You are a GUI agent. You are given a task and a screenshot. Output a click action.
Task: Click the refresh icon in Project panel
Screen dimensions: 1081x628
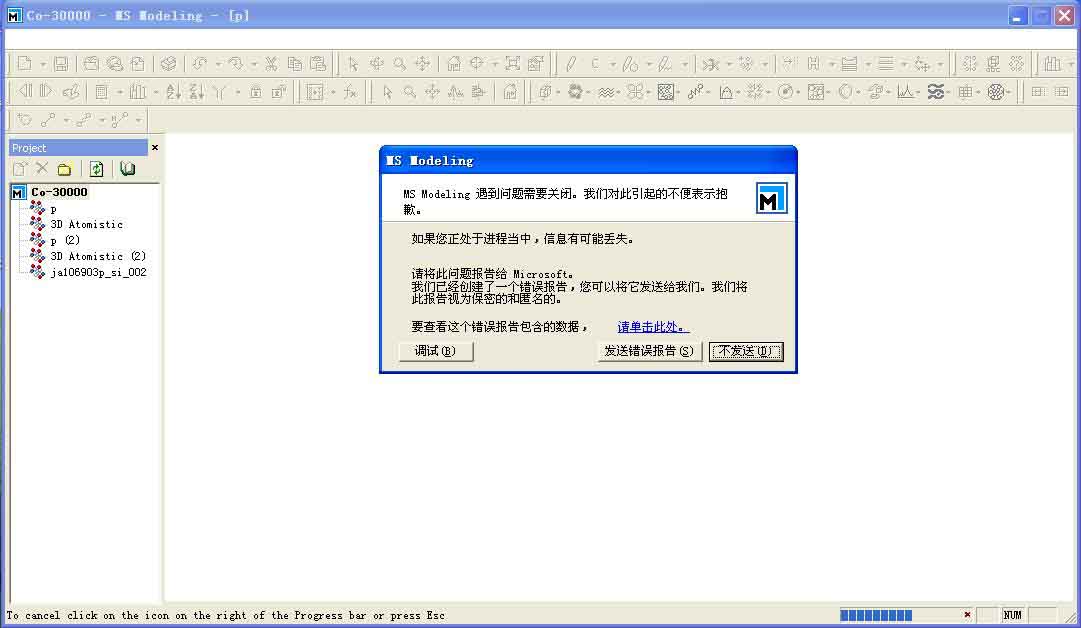pos(97,169)
